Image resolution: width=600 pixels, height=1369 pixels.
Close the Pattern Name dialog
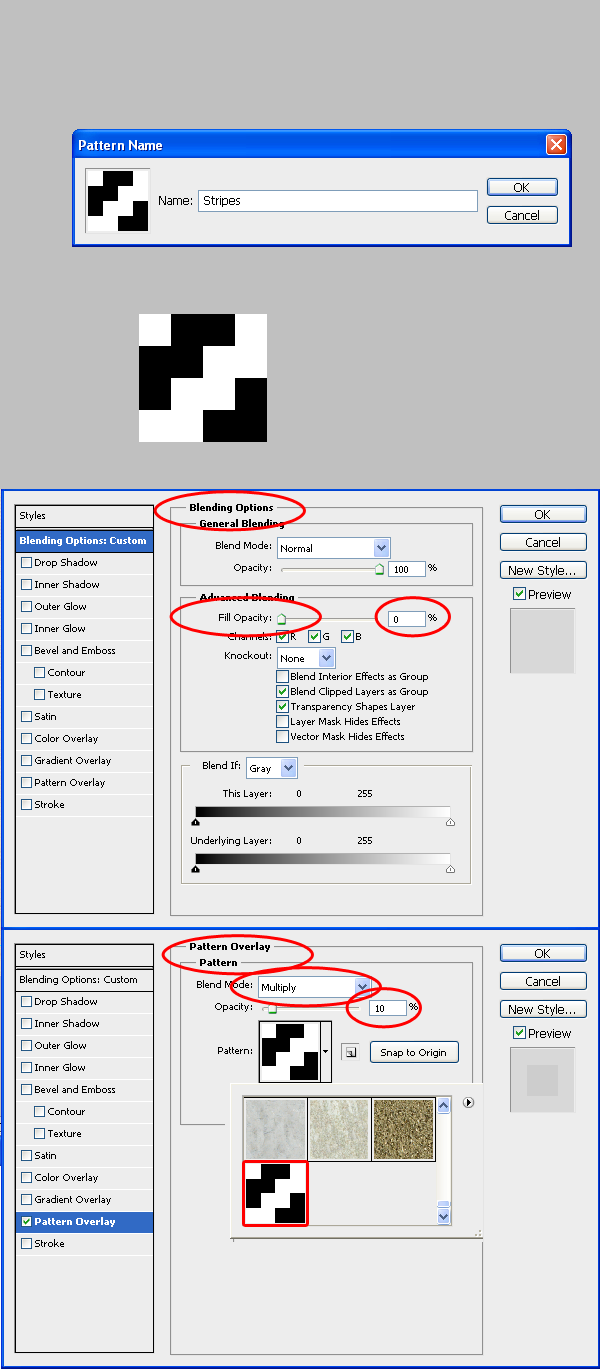tap(556, 145)
